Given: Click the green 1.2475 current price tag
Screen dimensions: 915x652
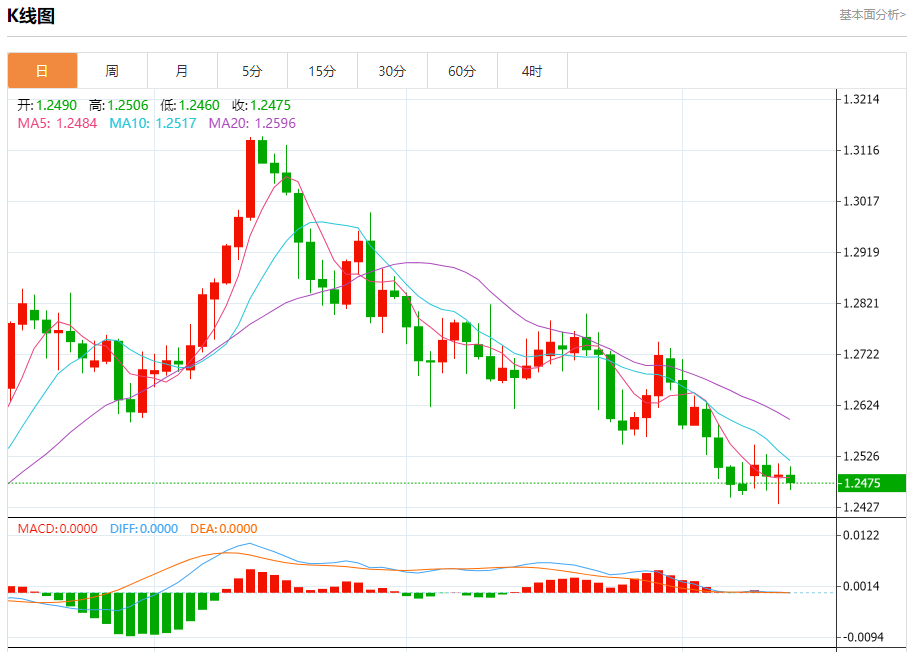Looking at the screenshot, I should pyautogui.click(x=872, y=483).
